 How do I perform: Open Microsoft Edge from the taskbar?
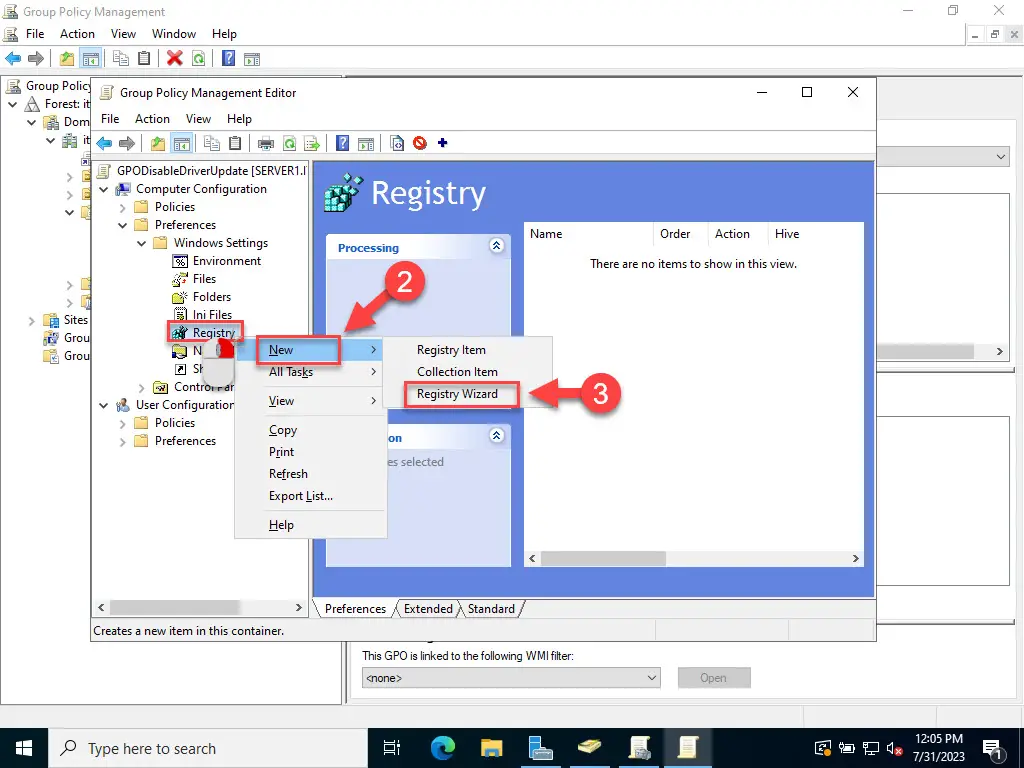point(443,748)
